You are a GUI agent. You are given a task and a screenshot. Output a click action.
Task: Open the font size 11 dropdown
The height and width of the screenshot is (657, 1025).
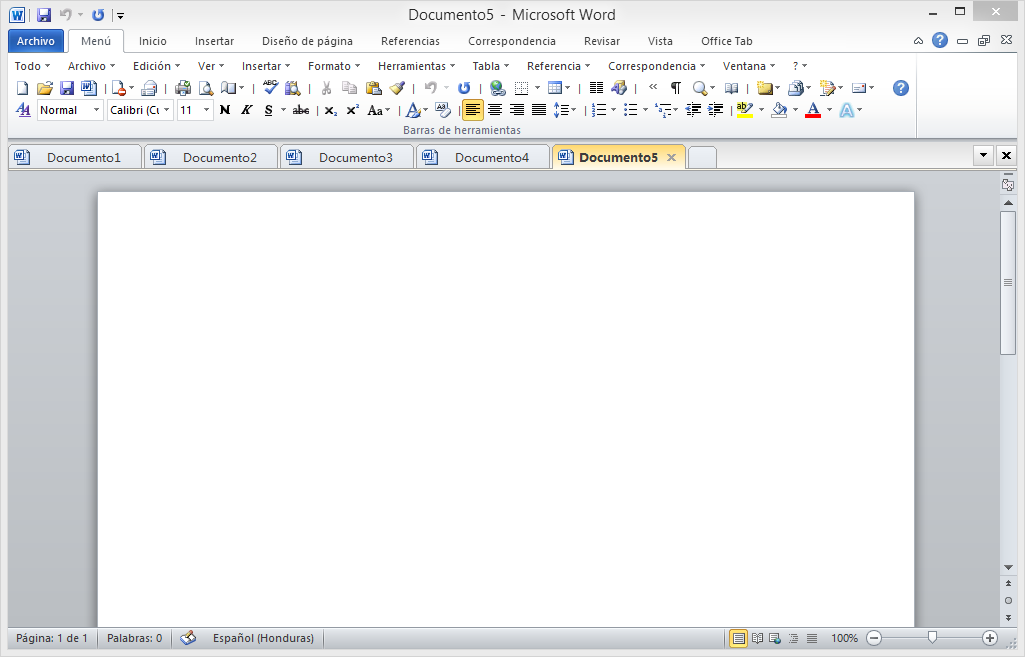(x=207, y=110)
